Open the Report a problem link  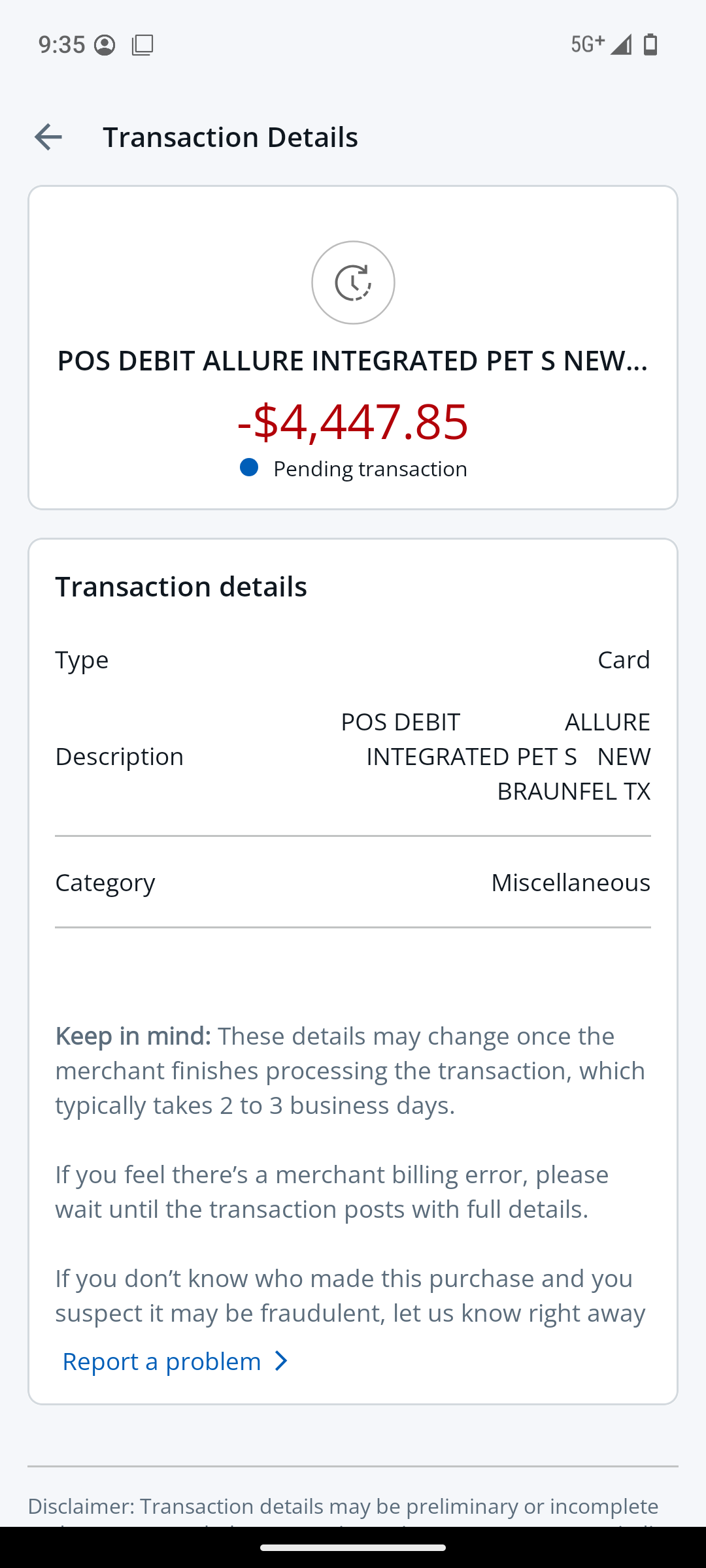[162, 1362]
